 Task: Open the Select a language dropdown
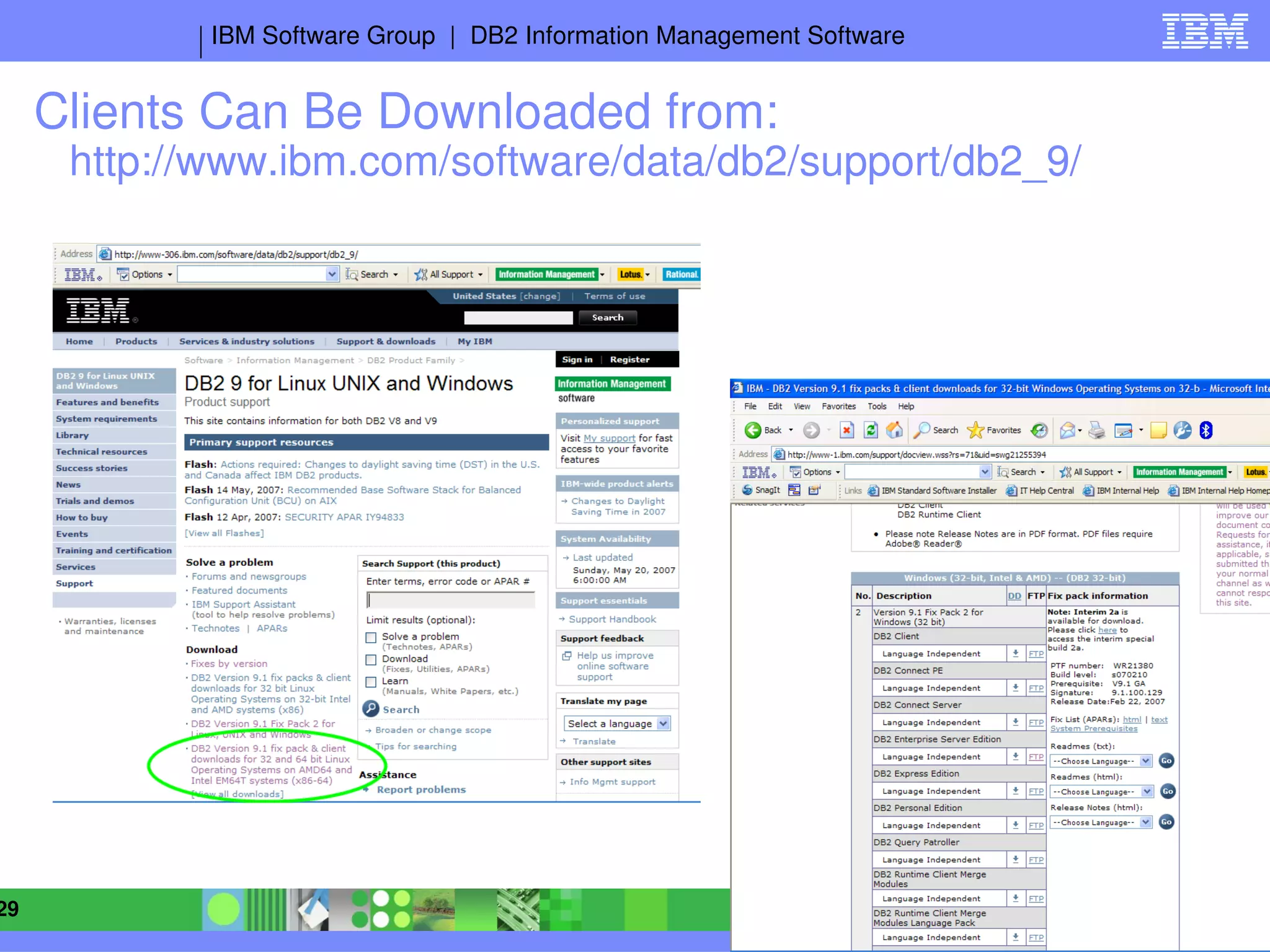pyautogui.click(x=618, y=723)
